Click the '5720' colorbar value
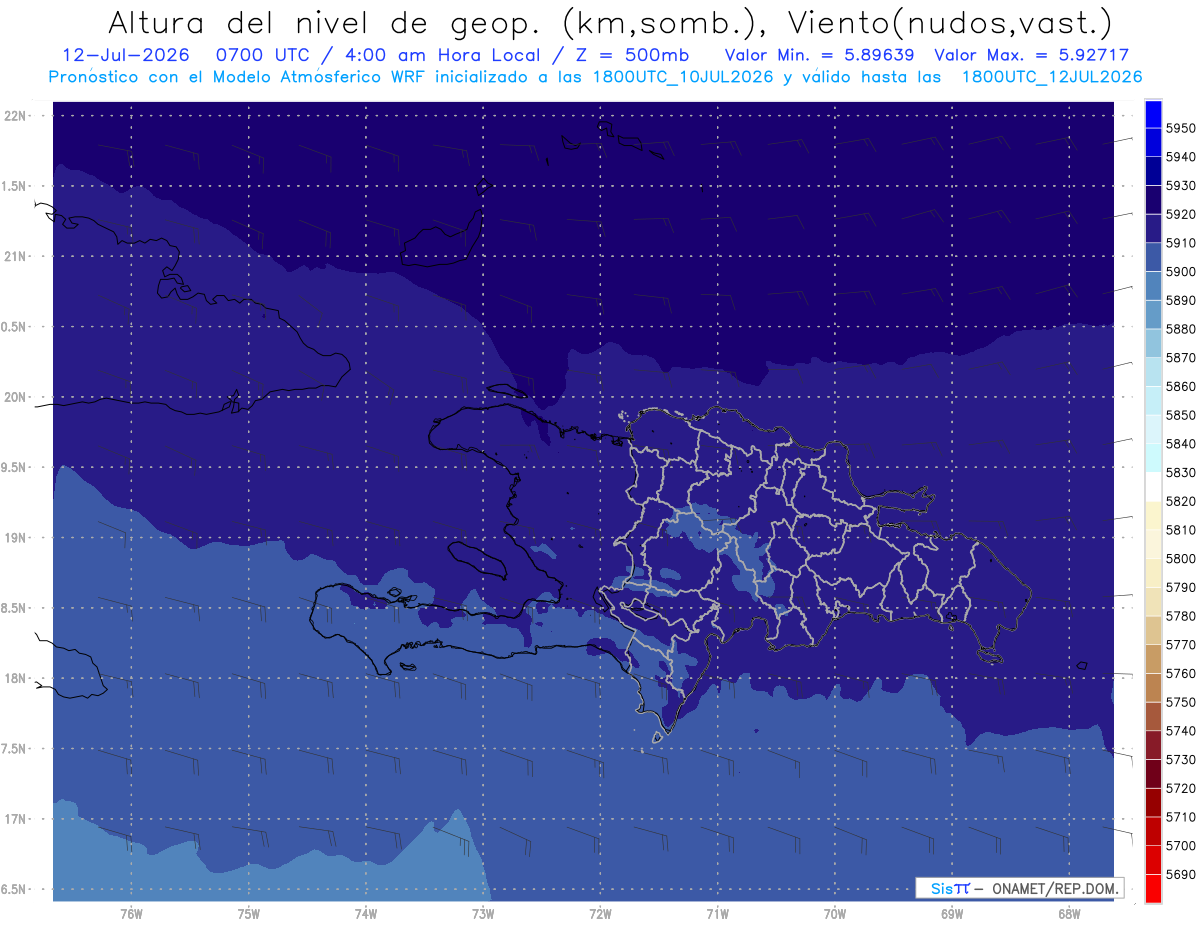Image resolution: width=1200 pixels, height=927 pixels. (x=1181, y=788)
